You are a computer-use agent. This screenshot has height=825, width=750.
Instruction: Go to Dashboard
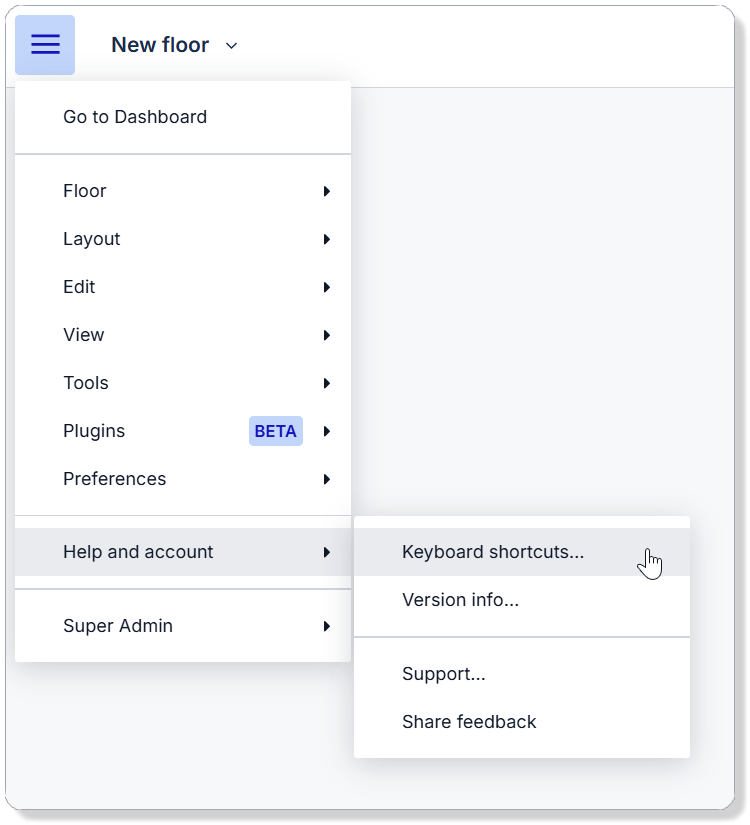(x=135, y=117)
